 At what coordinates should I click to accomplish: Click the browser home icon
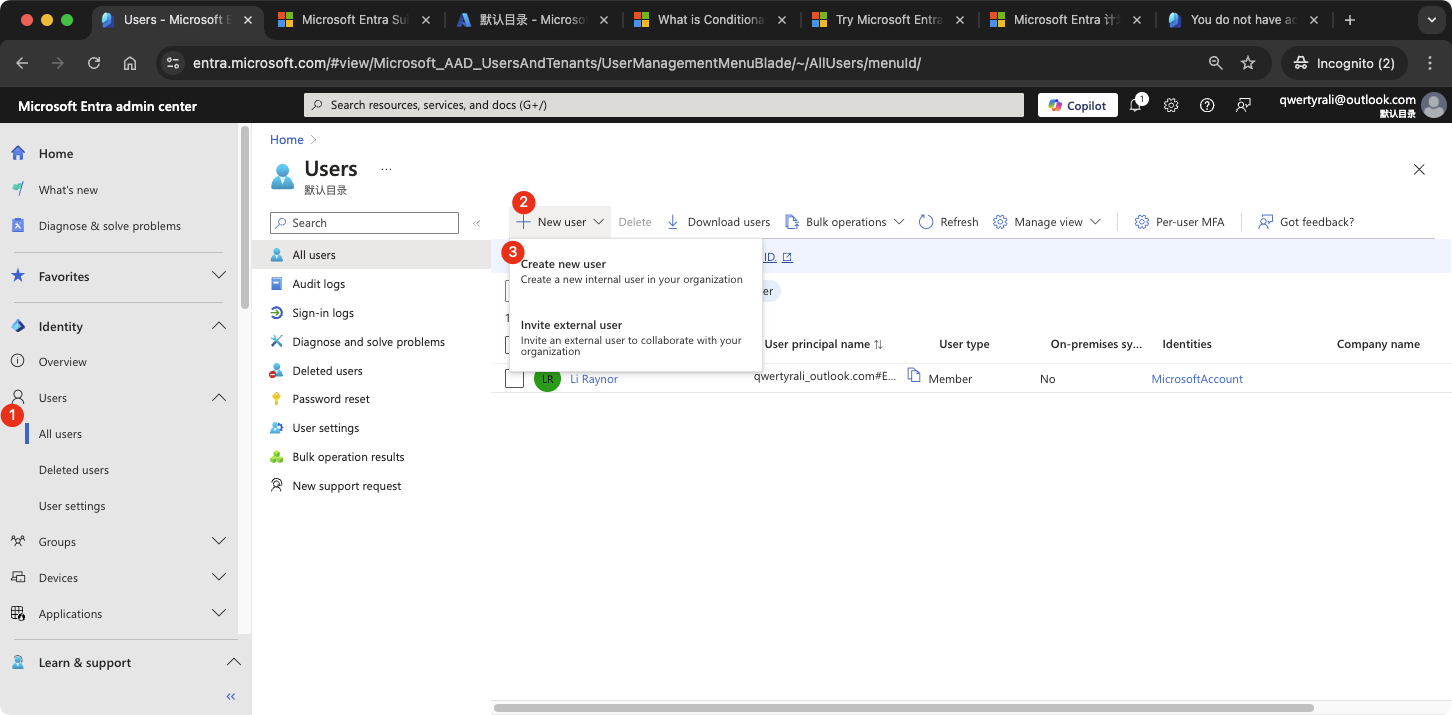pos(130,63)
